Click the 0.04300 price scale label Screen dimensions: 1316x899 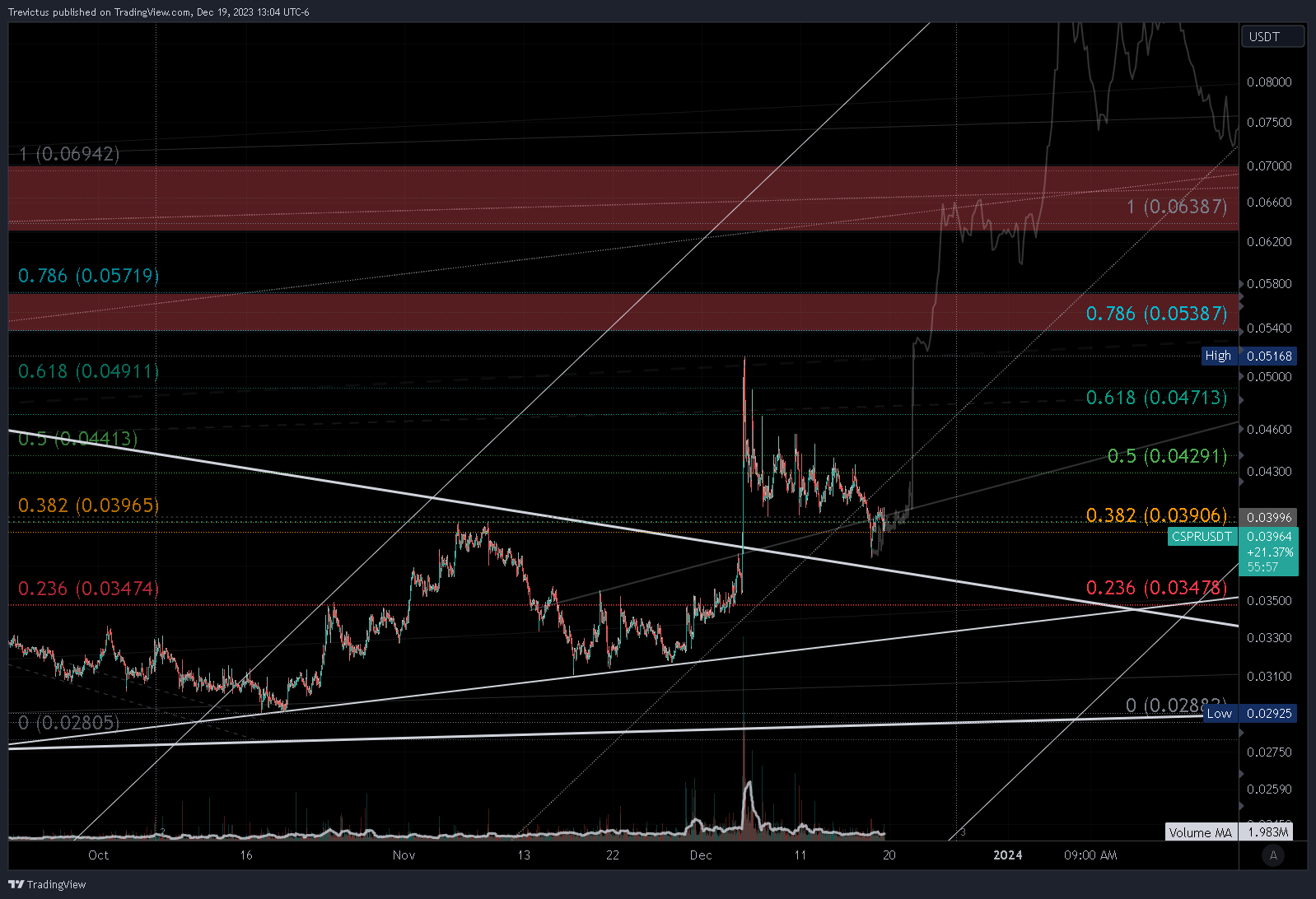click(x=1269, y=472)
